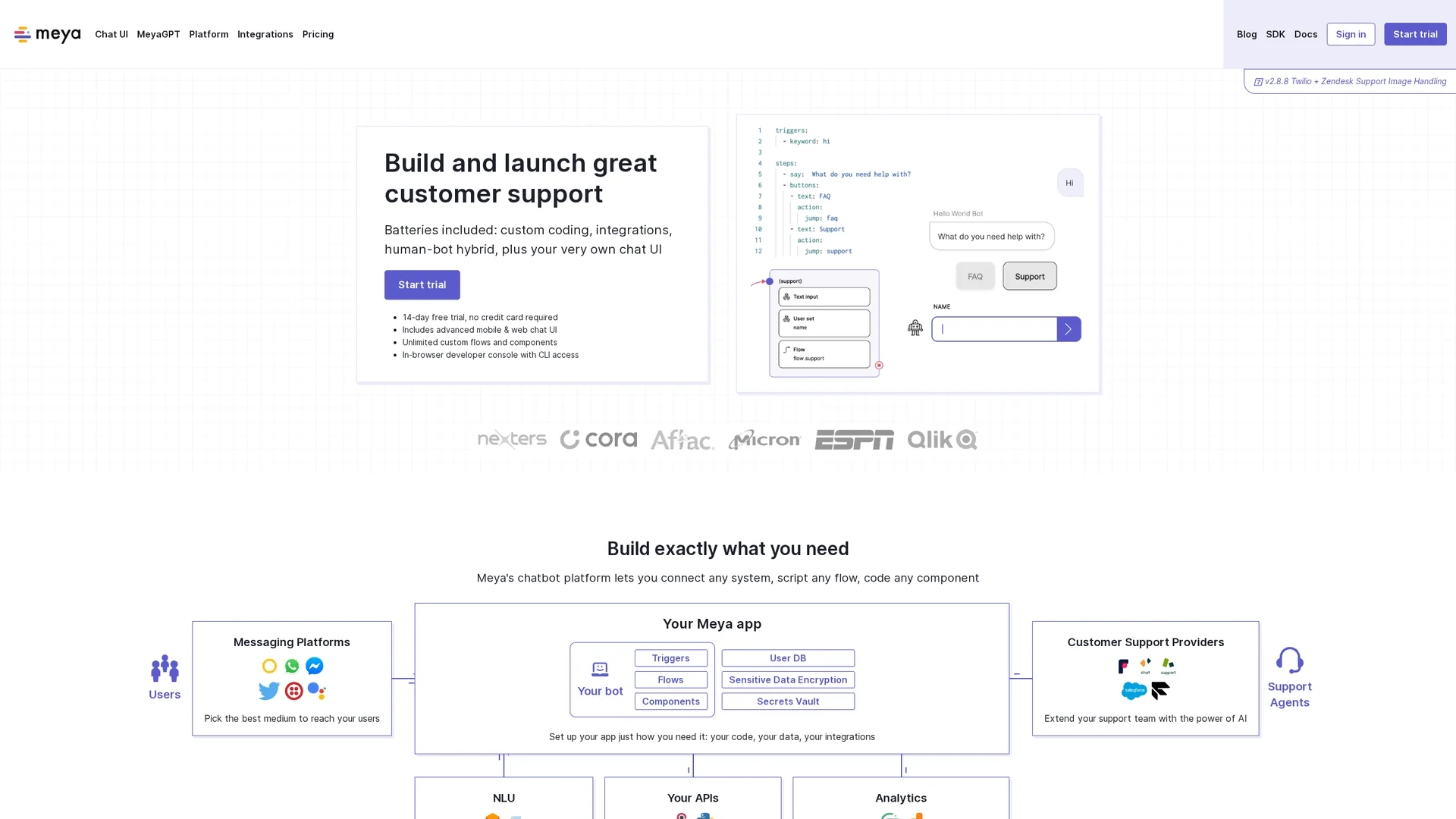Choose the FAQ button in the chat preview
The height and width of the screenshot is (819, 1456).
tap(975, 277)
